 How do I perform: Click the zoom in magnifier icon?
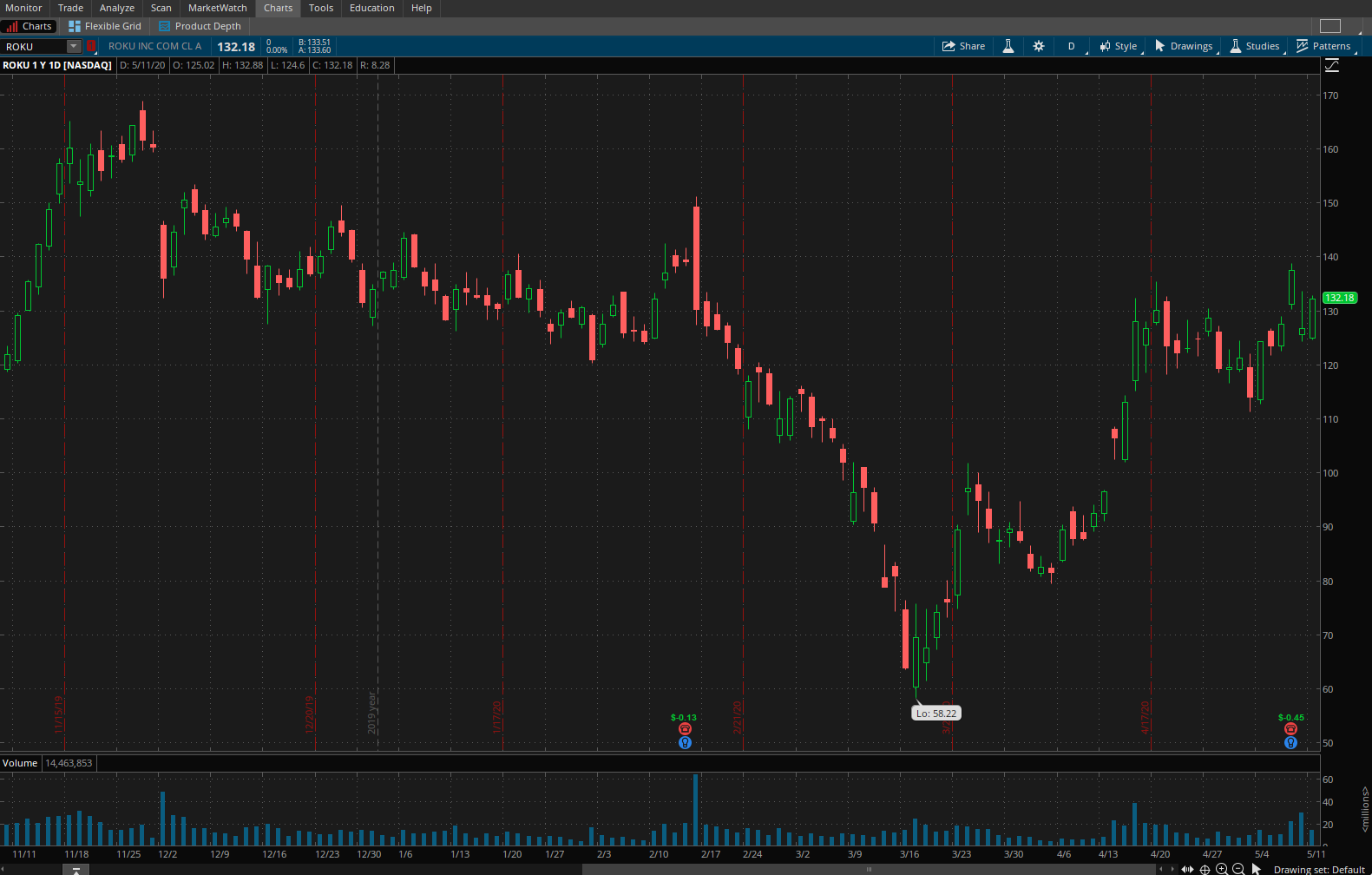click(1222, 869)
